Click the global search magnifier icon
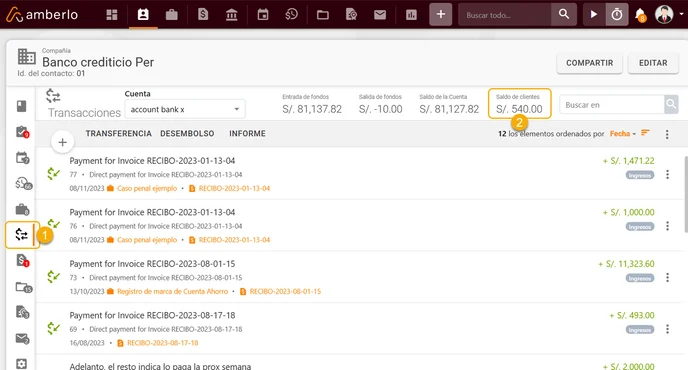This screenshot has height=370, width=688. point(564,14)
